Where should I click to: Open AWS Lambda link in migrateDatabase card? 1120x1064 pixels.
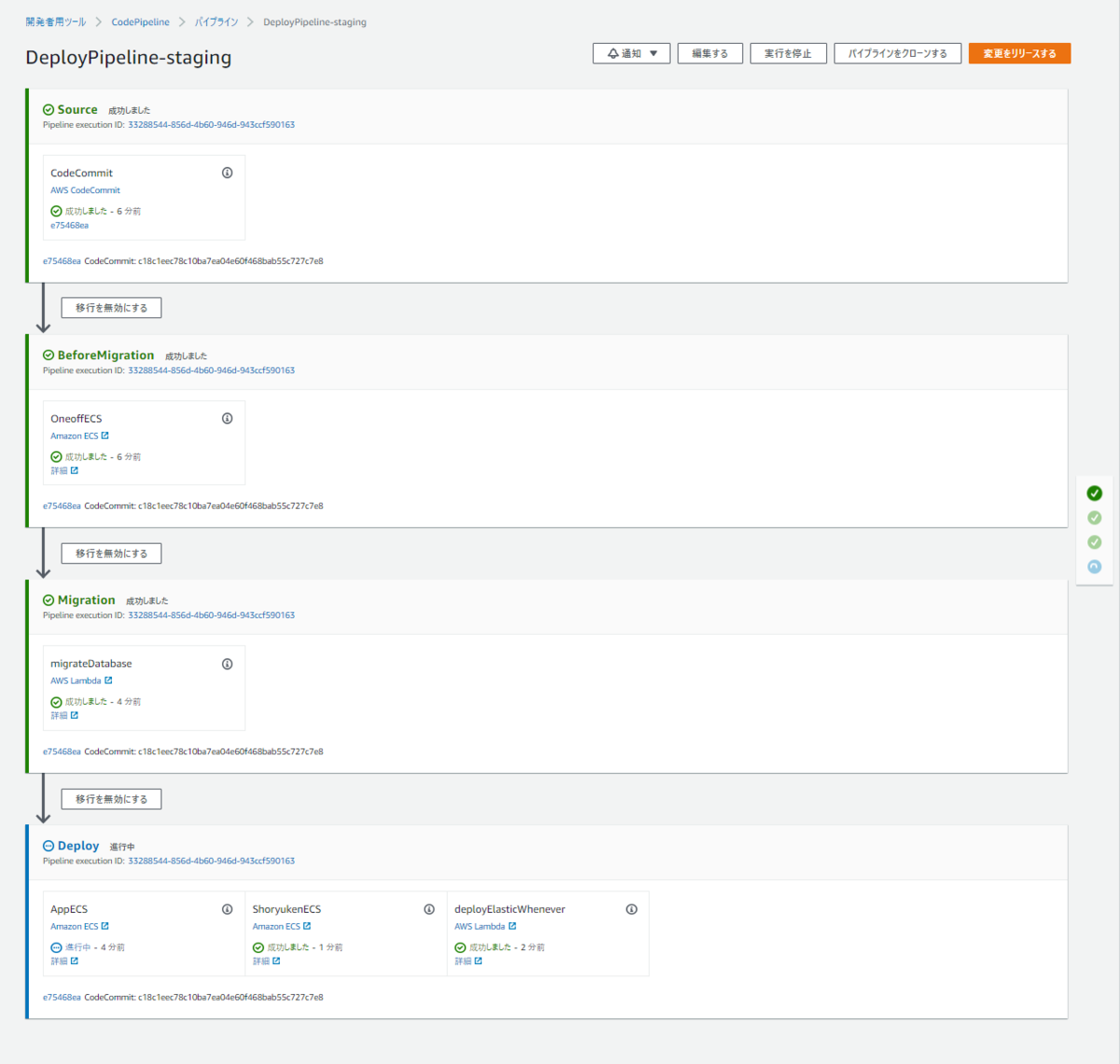coord(76,680)
